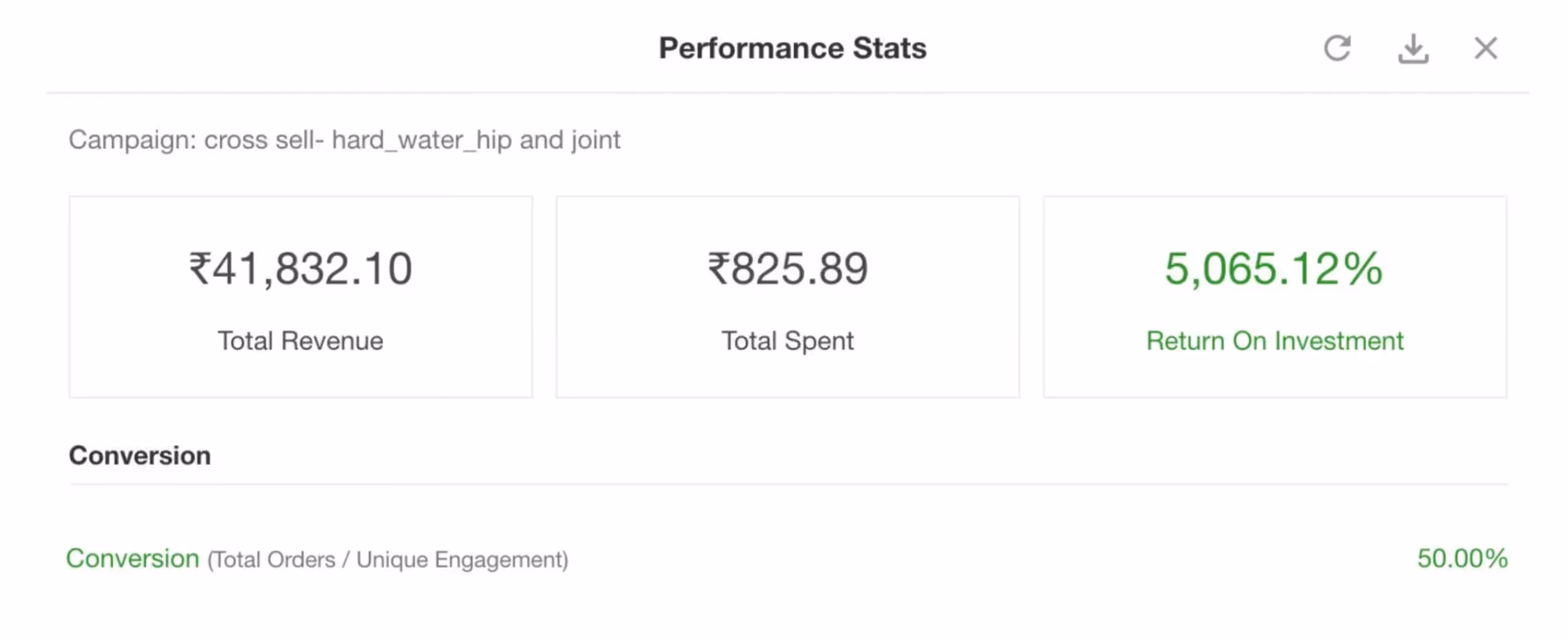Screen dimensions: 1568x641
Task: Click the Unique Engagement text in formula
Action: pos(459,560)
